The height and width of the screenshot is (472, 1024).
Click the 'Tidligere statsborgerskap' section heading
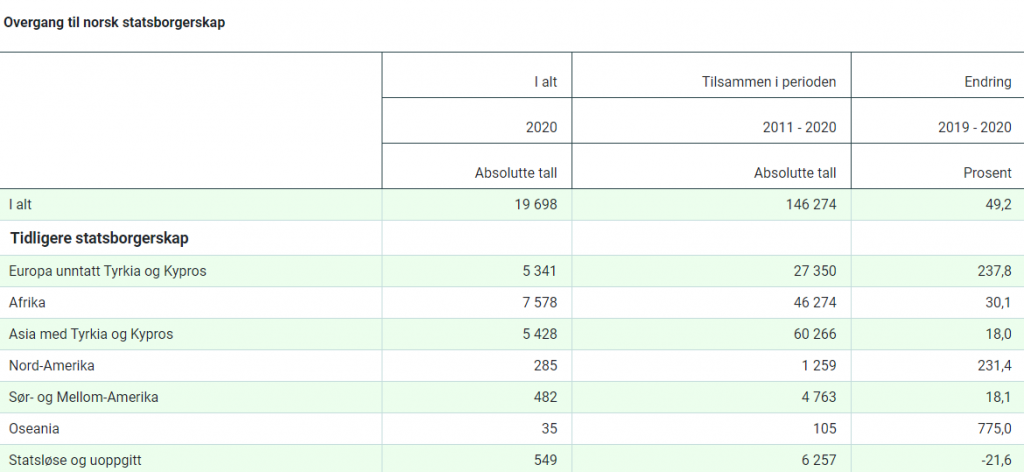[x=99, y=238]
